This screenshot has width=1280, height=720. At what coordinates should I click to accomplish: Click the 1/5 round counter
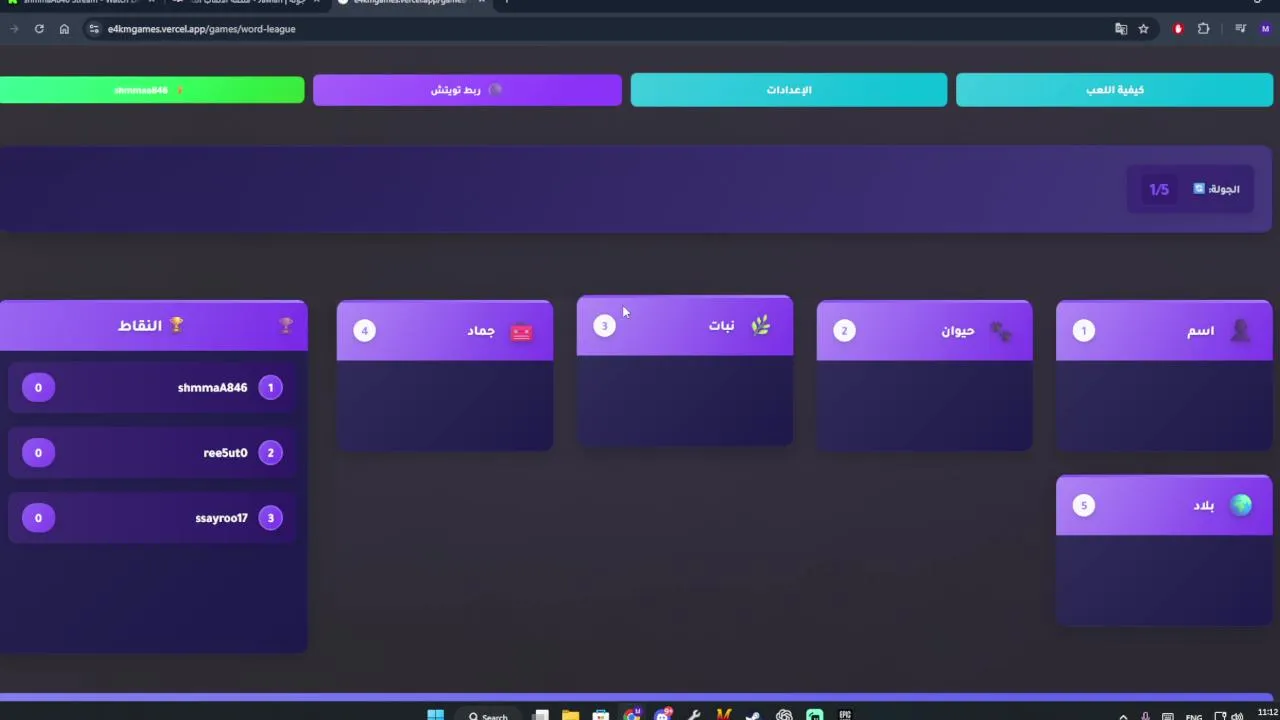(x=1159, y=189)
